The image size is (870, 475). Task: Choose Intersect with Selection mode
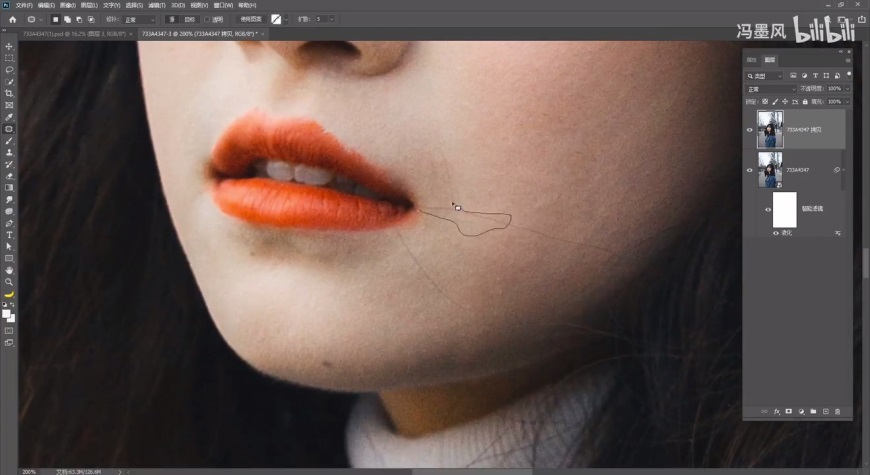[91, 19]
